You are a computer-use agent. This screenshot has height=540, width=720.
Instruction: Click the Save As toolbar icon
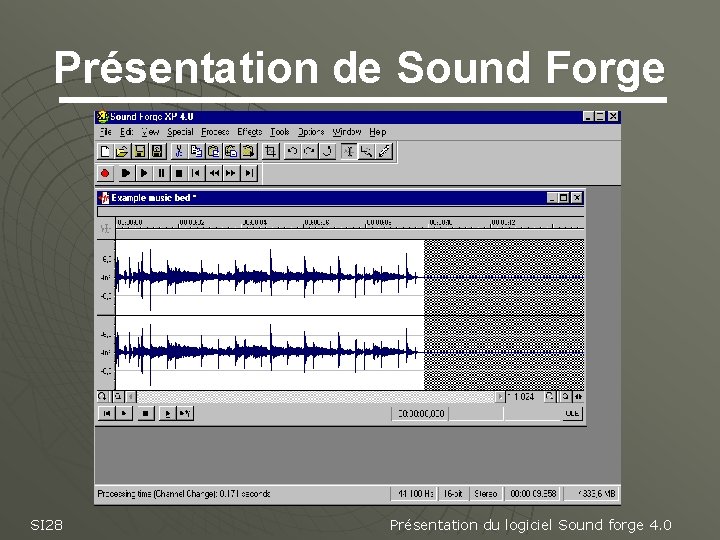[x=157, y=151]
